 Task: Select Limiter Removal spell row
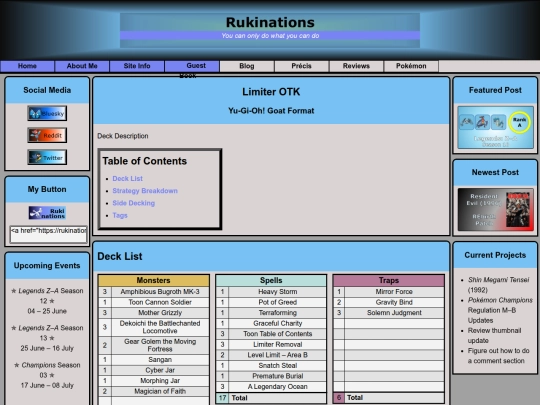click(x=271, y=344)
